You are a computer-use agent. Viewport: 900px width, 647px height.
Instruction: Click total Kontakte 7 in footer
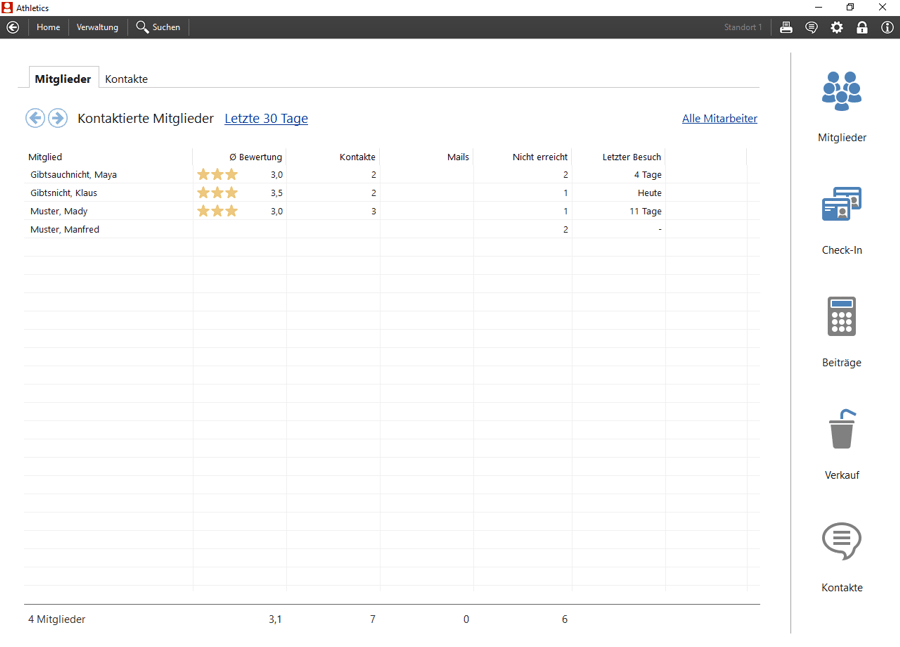[373, 619]
